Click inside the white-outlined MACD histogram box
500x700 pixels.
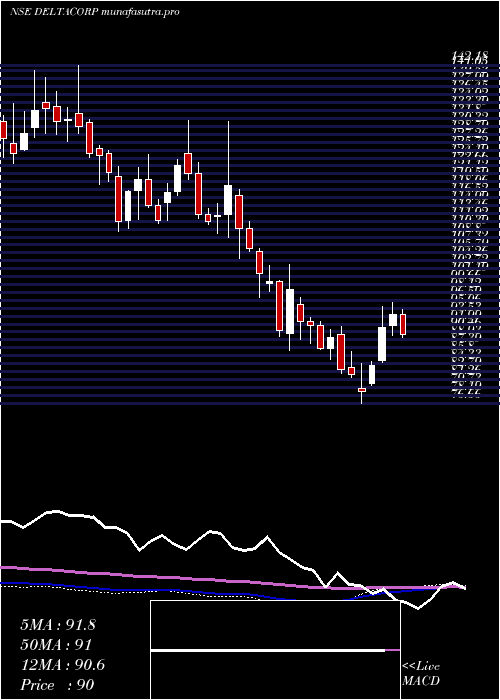pos(275,650)
